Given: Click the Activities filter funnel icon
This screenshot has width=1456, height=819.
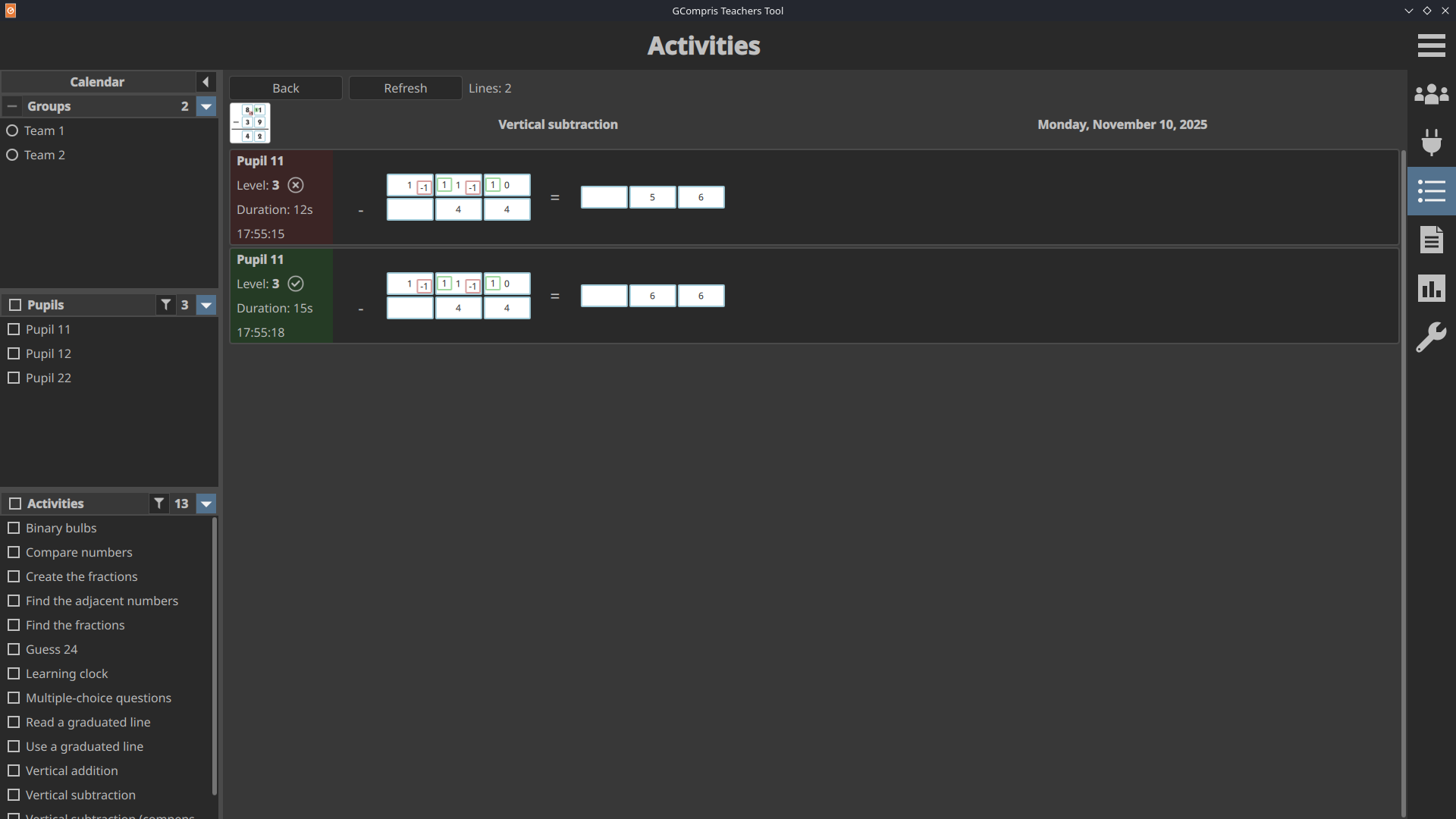Looking at the screenshot, I should (x=158, y=504).
